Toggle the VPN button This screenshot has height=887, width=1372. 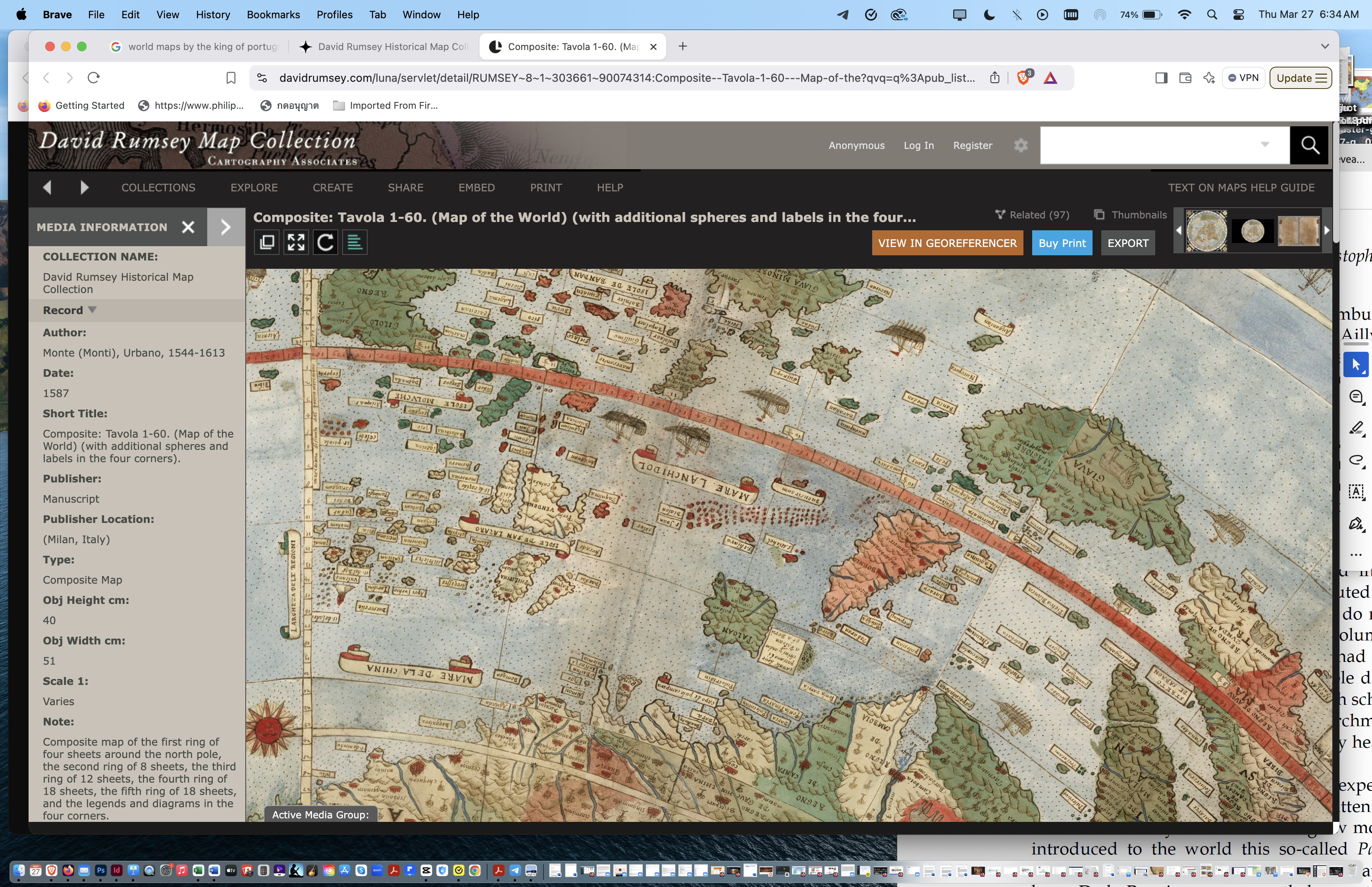(1243, 78)
